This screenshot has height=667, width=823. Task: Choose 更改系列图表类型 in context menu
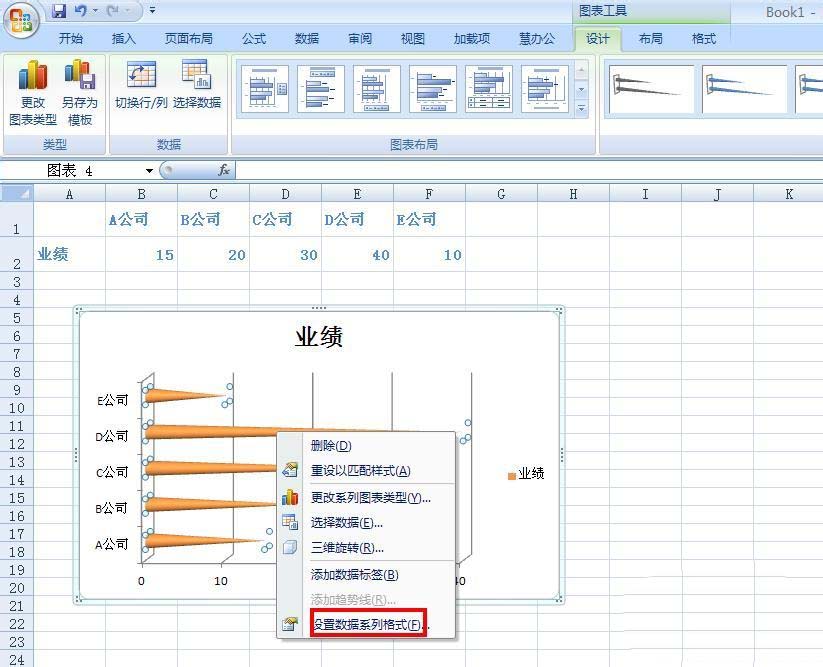[x=370, y=497]
